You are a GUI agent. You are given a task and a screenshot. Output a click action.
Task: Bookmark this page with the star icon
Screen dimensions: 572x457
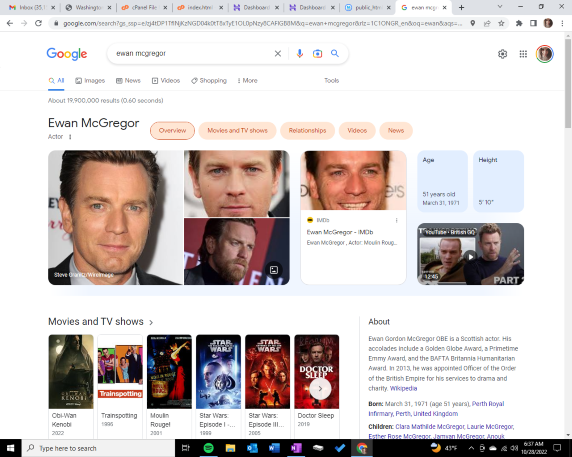501,23
